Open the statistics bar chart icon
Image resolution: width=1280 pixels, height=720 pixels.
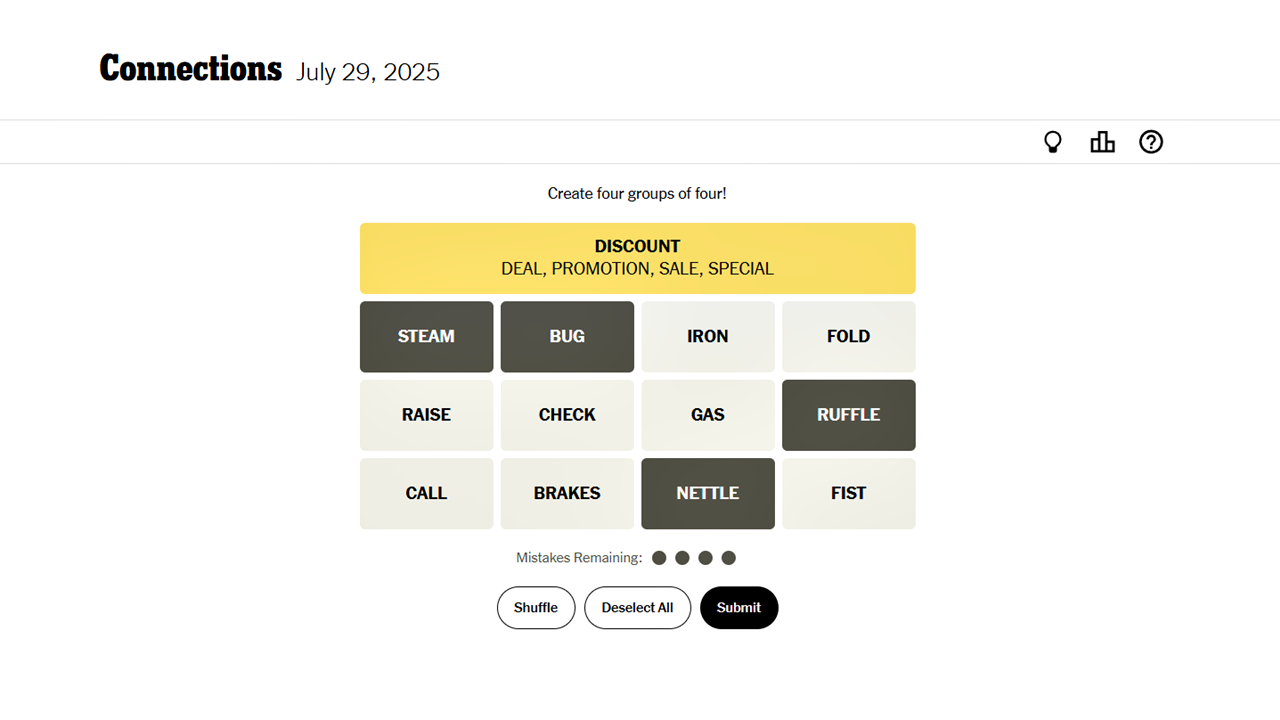1102,141
